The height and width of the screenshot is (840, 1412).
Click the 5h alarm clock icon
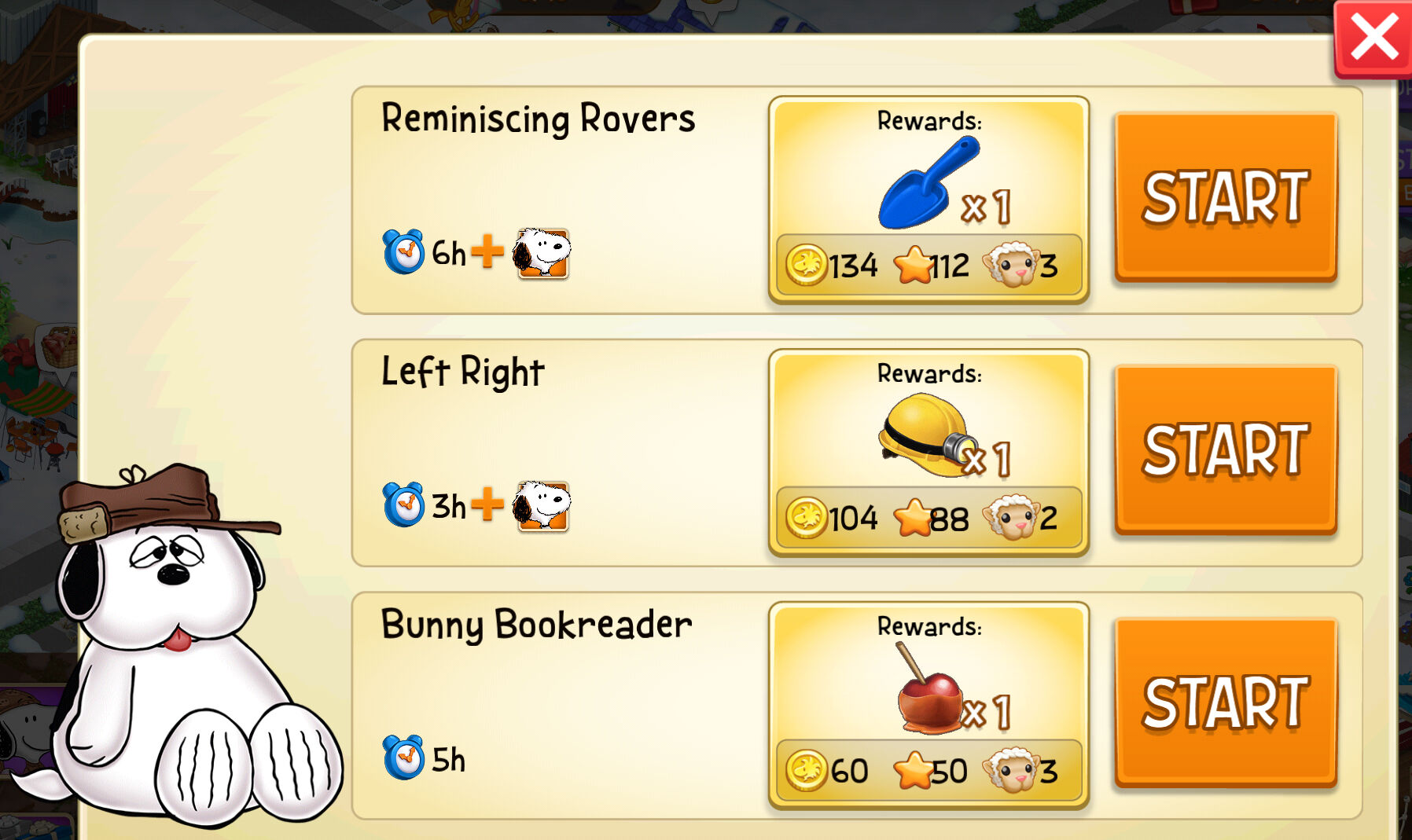[403, 757]
